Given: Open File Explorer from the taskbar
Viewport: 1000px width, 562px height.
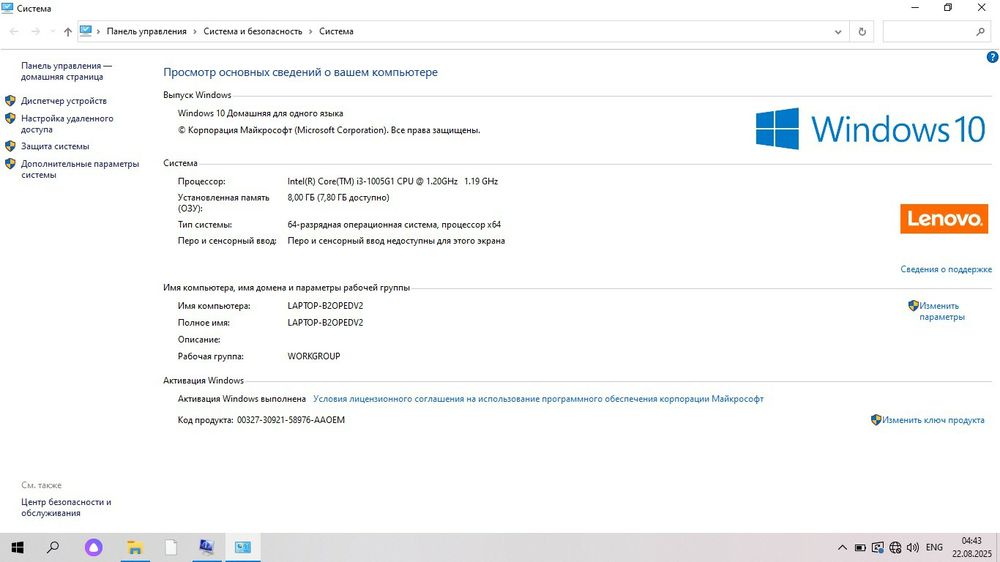Looking at the screenshot, I should pyautogui.click(x=135, y=547).
